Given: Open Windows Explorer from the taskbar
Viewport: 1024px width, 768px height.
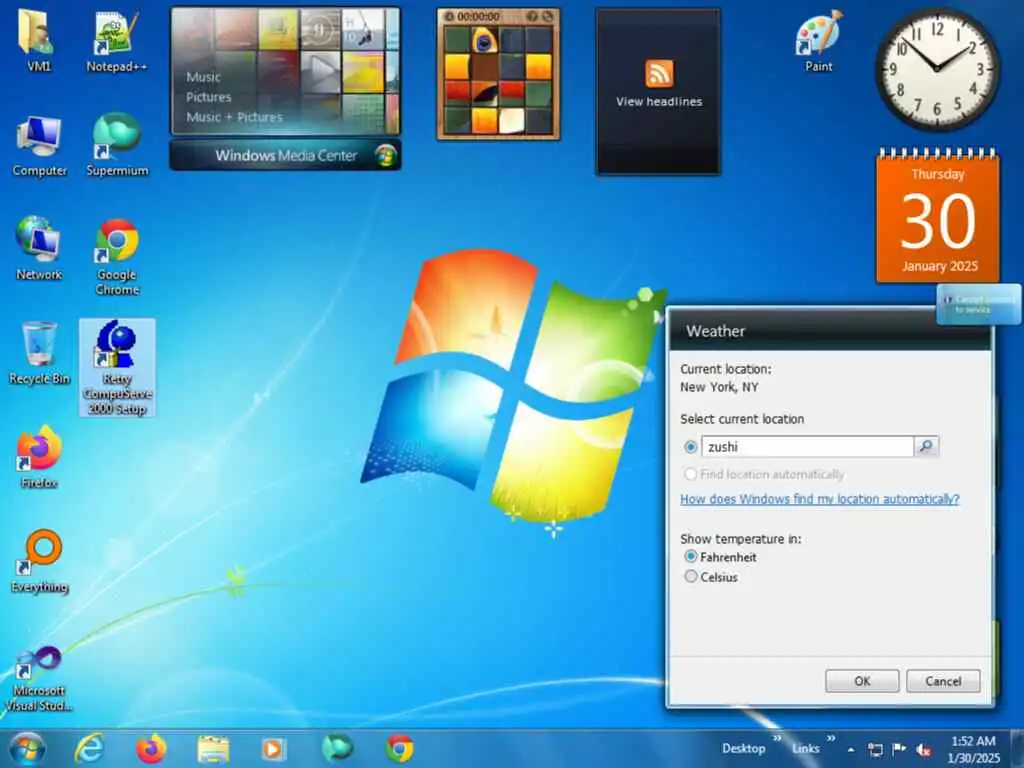Looking at the screenshot, I should tap(213, 748).
